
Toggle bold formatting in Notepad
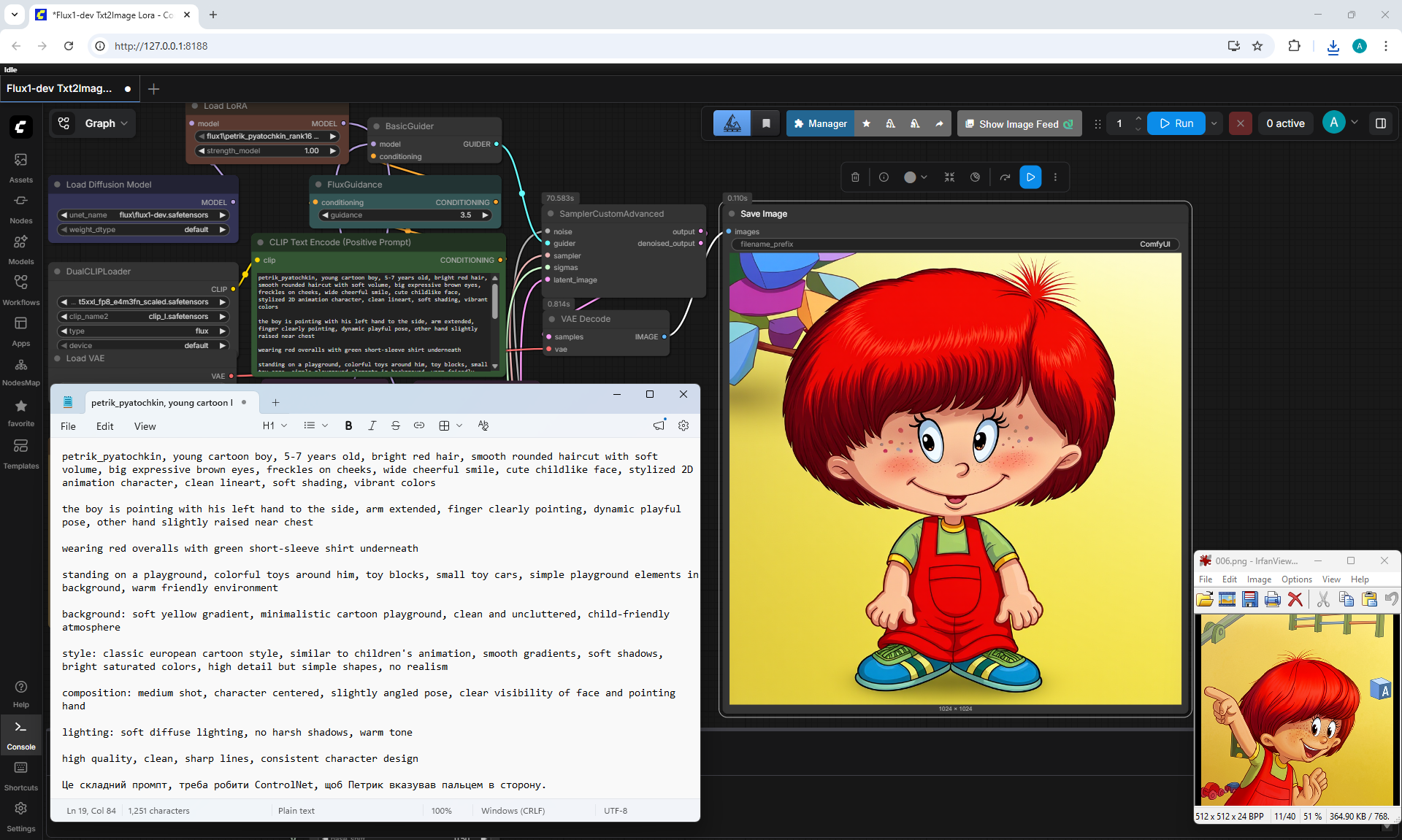point(348,425)
